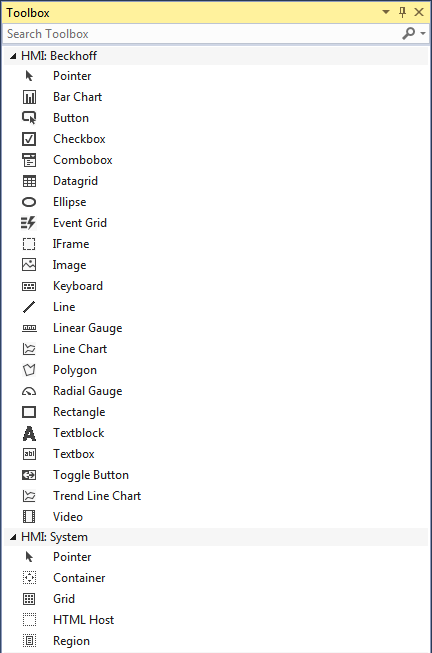432x653 pixels.
Task: Click the Button label text
Action: pos(71,118)
